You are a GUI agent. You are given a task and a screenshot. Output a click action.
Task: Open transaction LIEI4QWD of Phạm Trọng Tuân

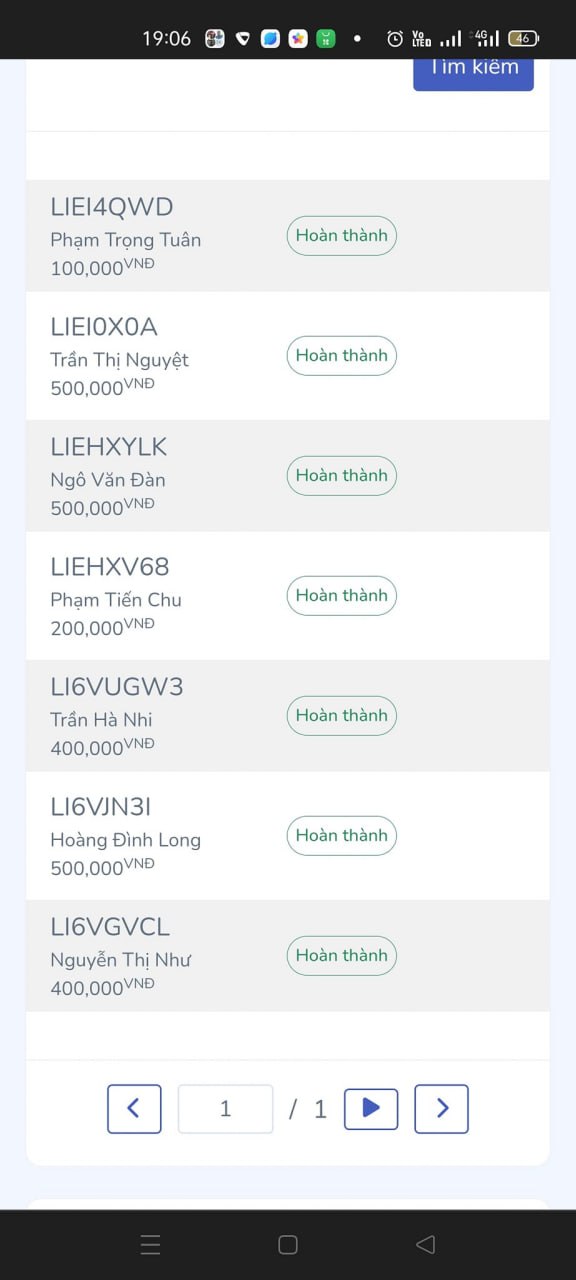(288, 236)
